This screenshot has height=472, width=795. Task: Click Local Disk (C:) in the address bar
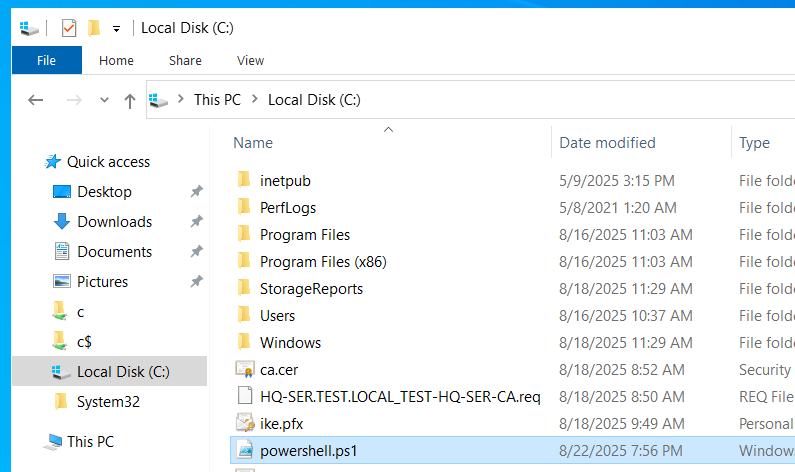pos(314,100)
